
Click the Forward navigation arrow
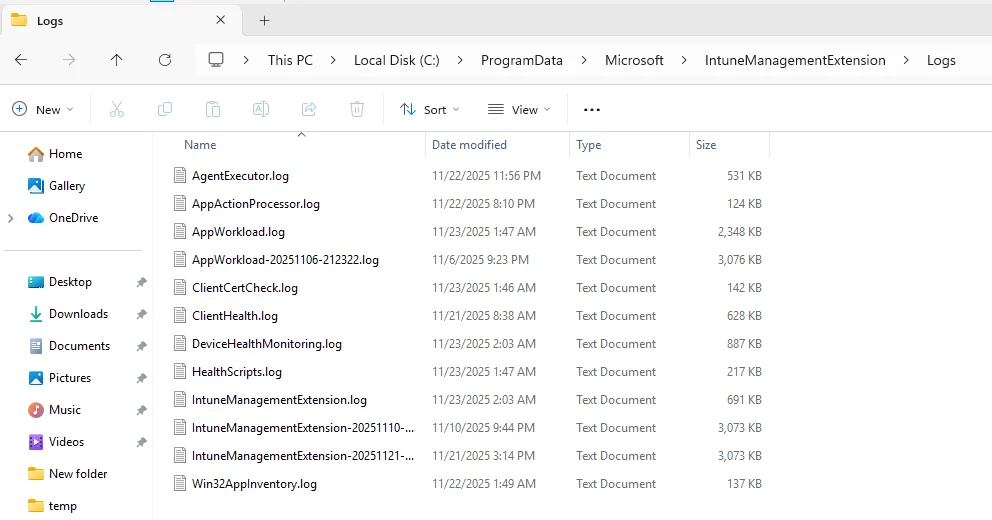pyautogui.click(x=69, y=60)
